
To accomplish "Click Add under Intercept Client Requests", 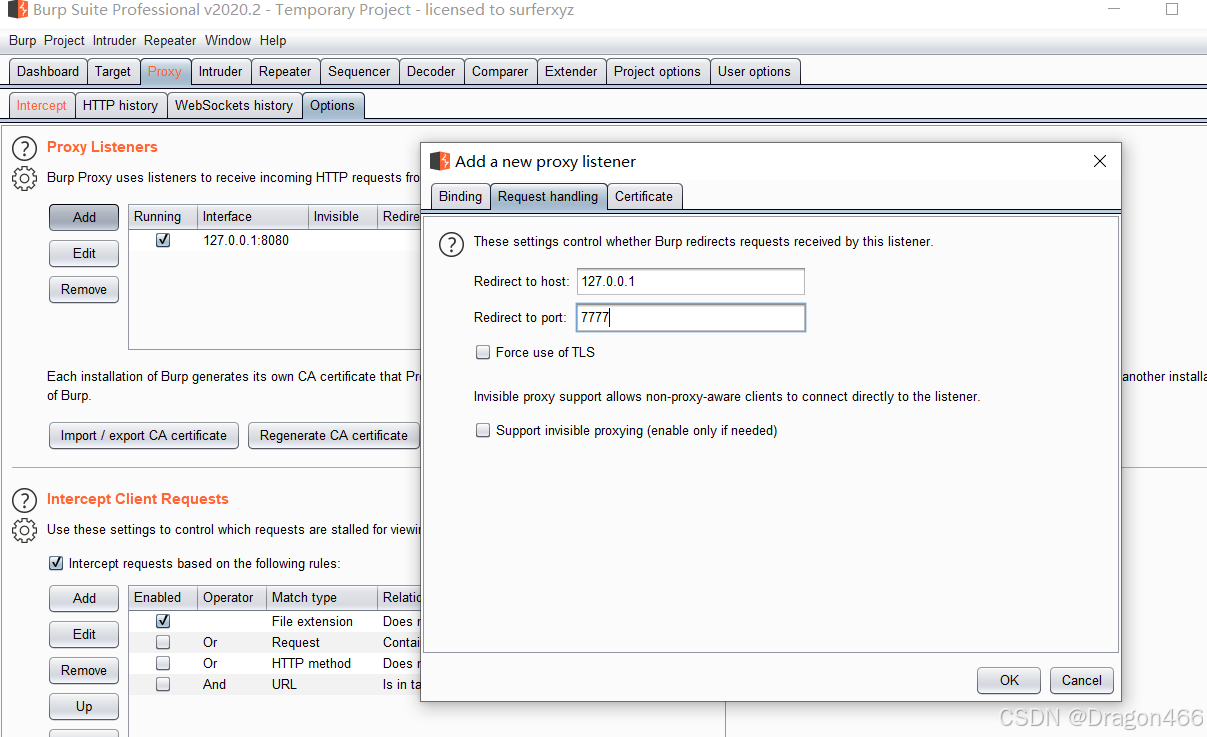I will [x=84, y=598].
